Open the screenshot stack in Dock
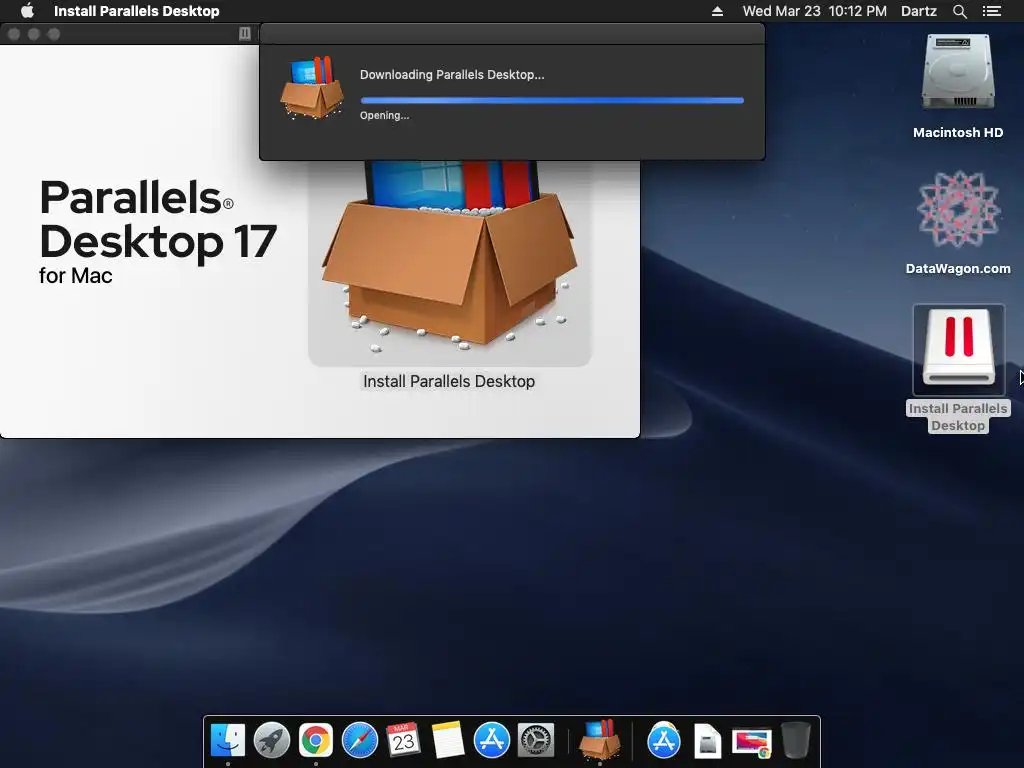 (752, 743)
